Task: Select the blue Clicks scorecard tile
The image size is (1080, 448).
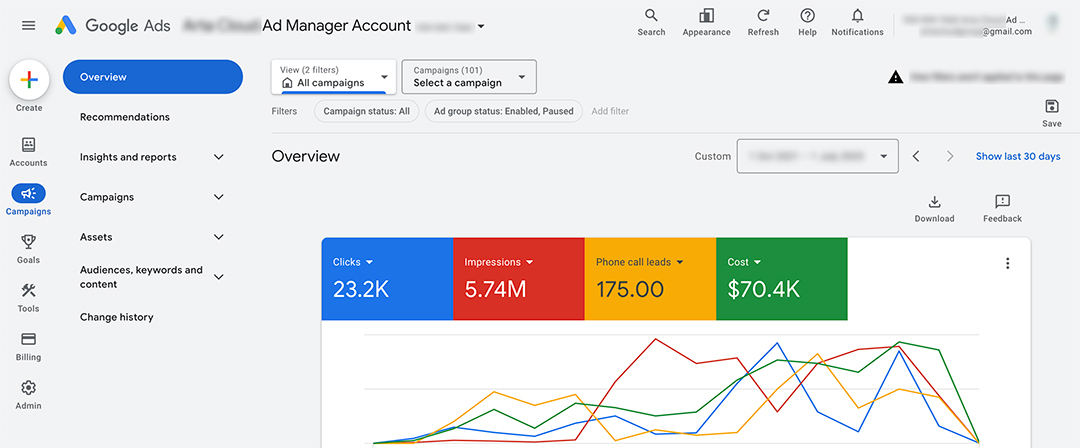Action: coord(387,279)
